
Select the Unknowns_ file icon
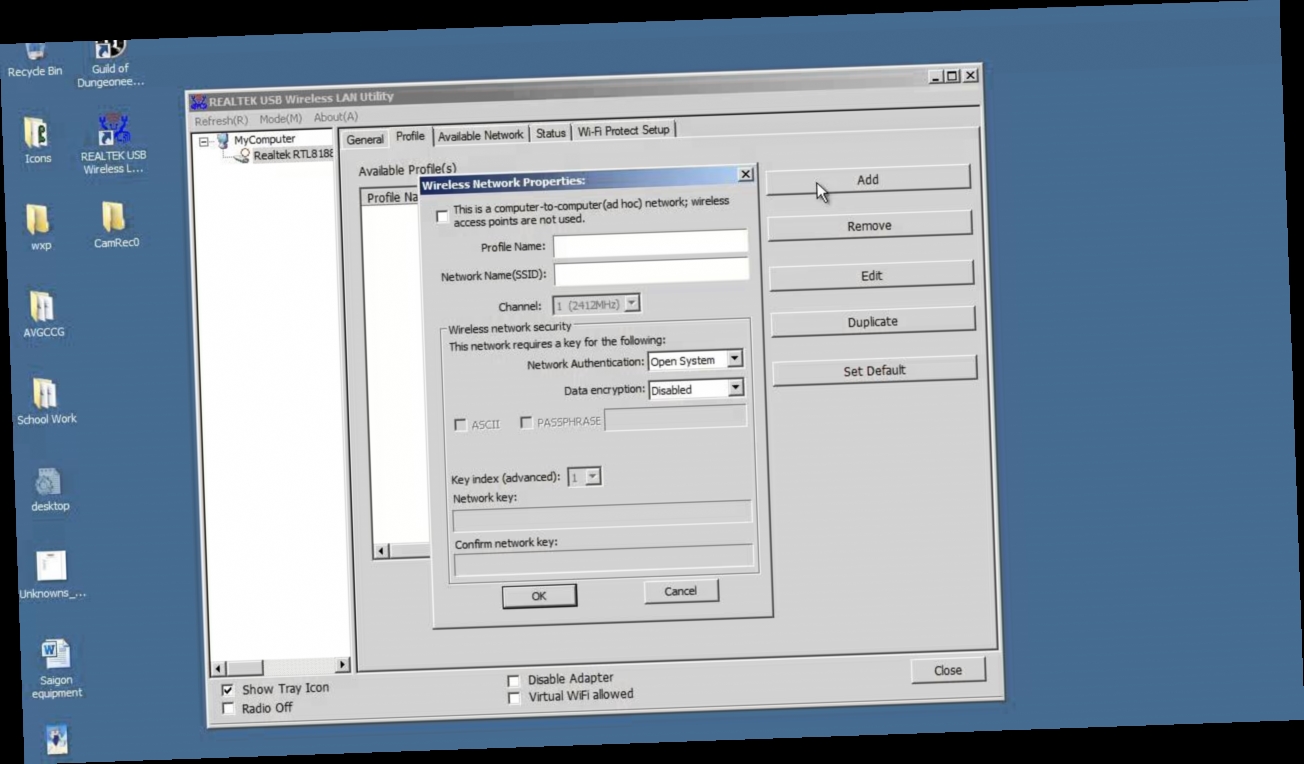coord(52,575)
